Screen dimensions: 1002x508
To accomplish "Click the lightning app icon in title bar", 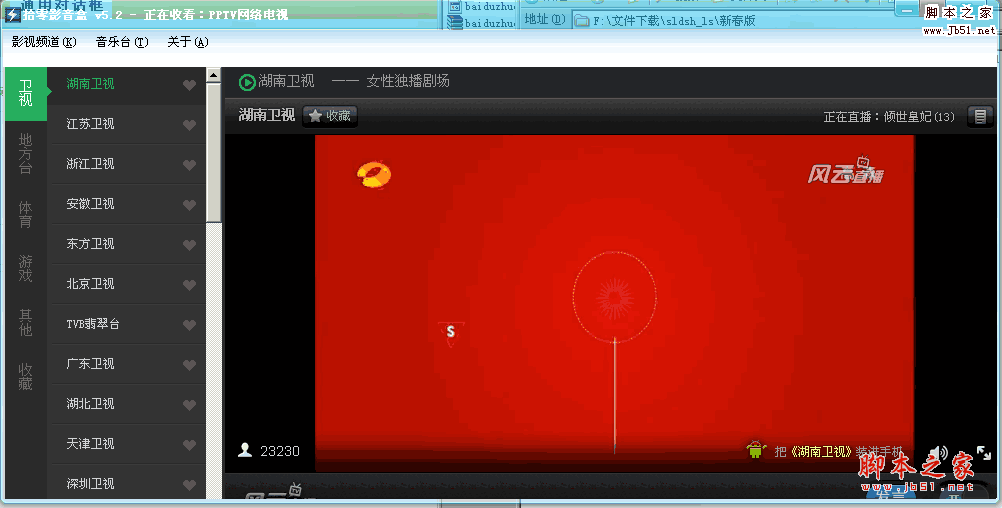I will pos(12,14).
